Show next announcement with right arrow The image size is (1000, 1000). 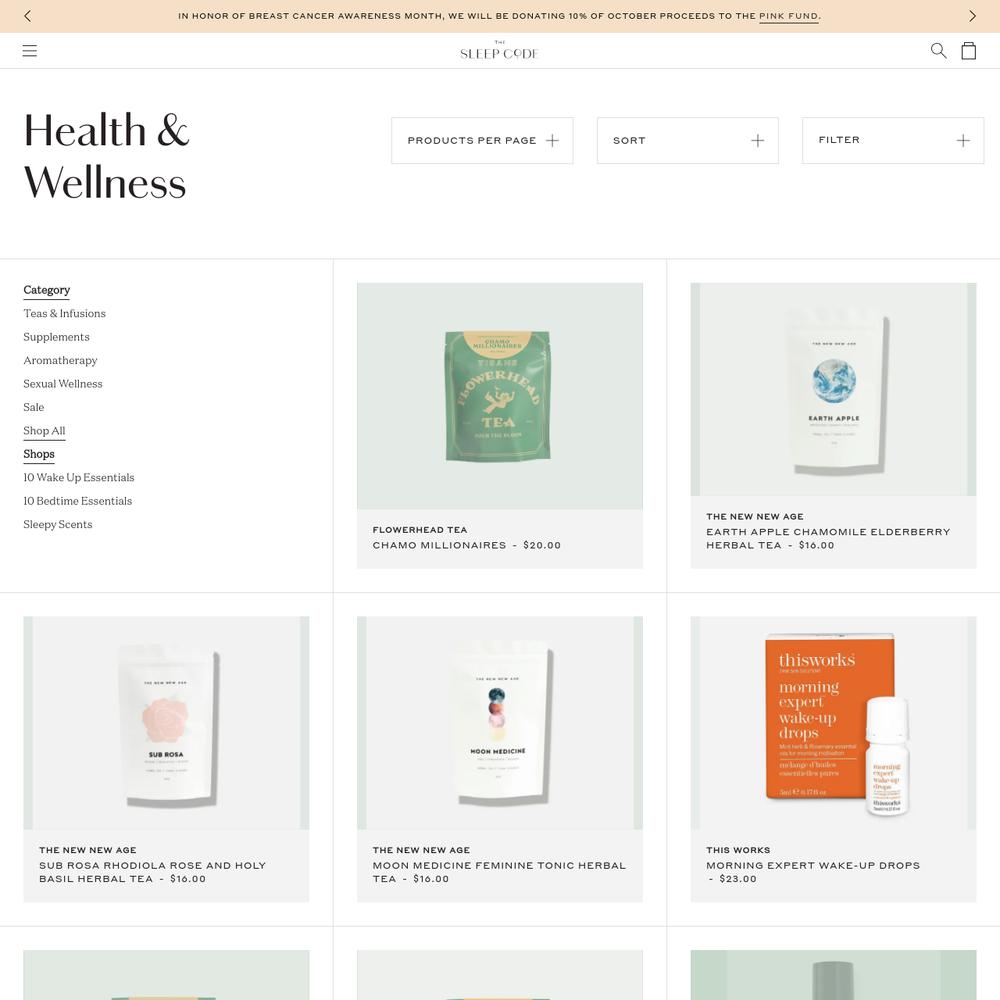[972, 16]
